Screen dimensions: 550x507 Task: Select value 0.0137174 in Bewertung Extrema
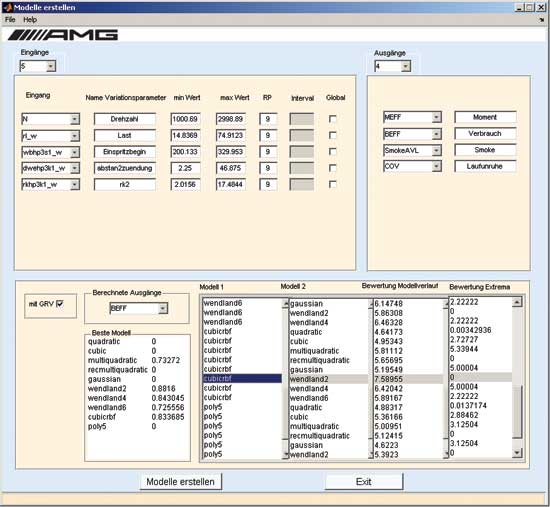pos(481,406)
